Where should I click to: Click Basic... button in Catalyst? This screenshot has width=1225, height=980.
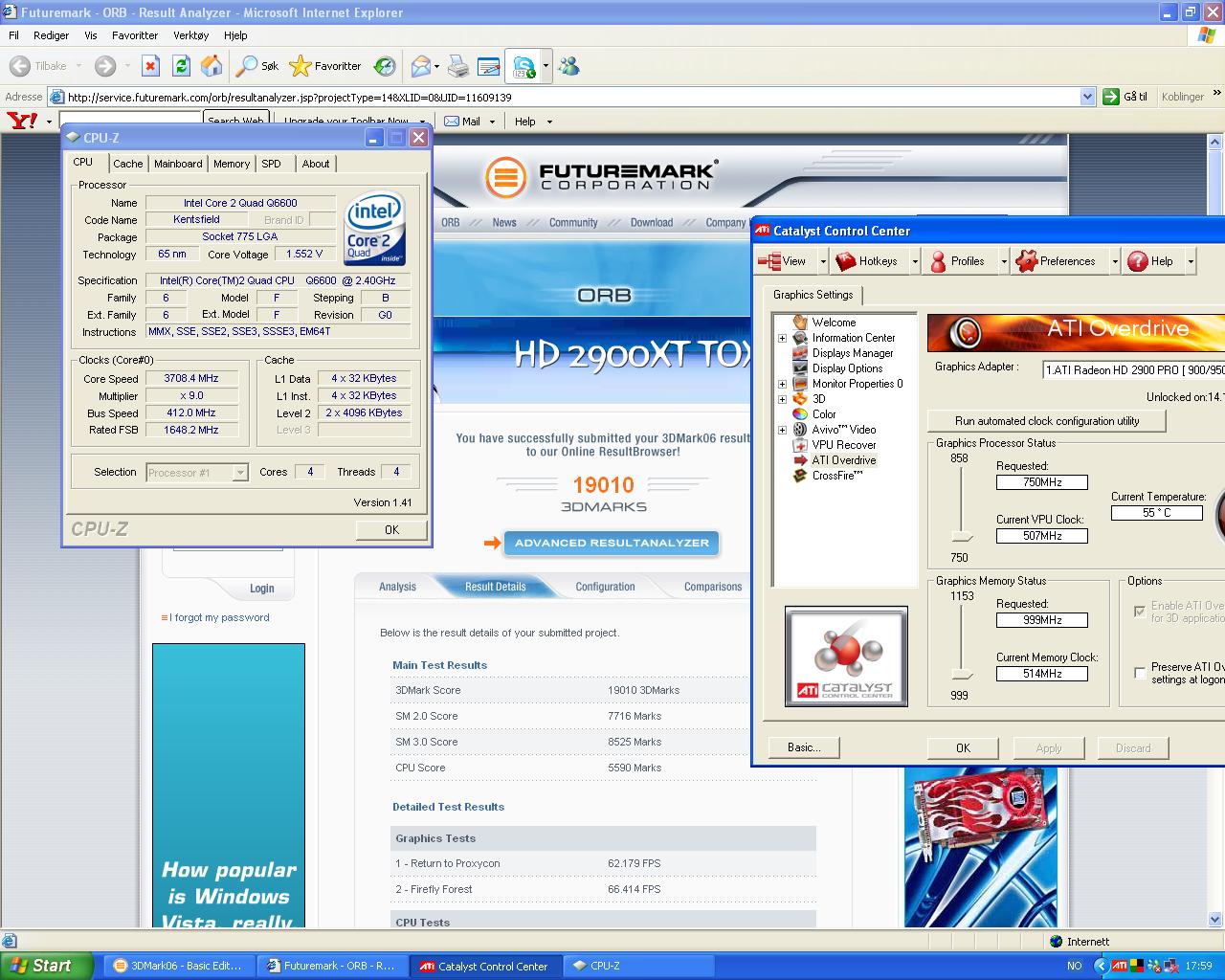[804, 747]
